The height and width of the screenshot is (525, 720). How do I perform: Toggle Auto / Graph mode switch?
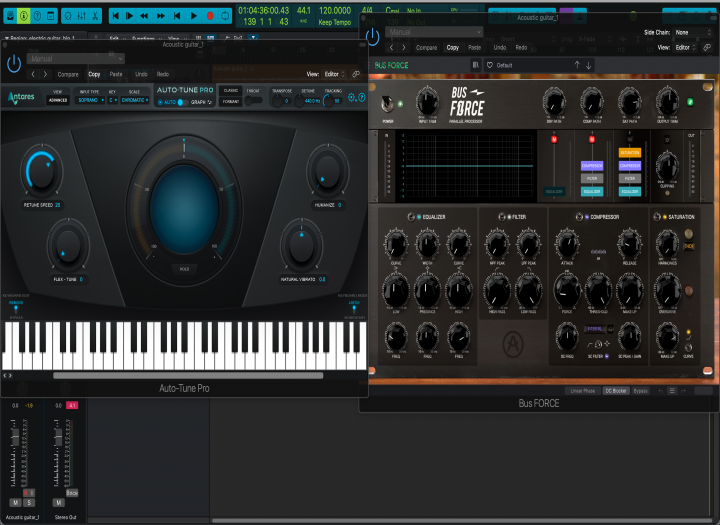coord(182,102)
